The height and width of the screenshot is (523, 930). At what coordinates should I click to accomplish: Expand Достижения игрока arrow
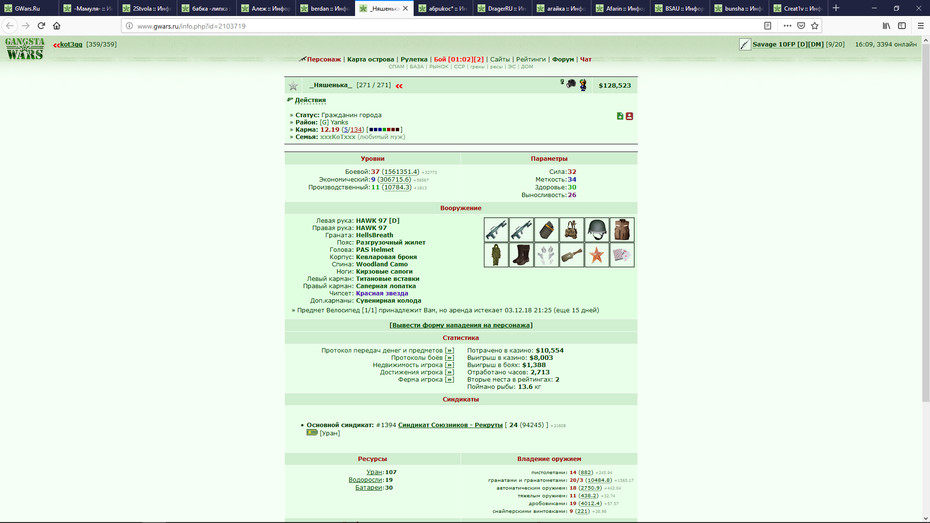pos(449,372)
